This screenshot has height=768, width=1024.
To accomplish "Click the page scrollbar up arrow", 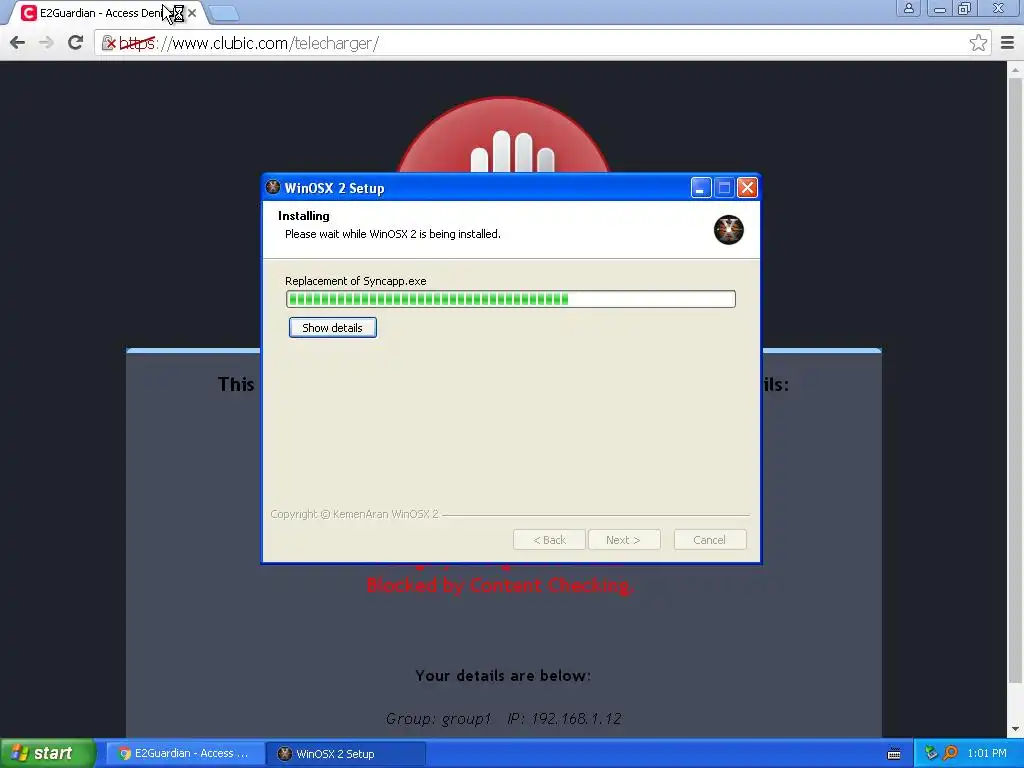I will pos(1015,69).
